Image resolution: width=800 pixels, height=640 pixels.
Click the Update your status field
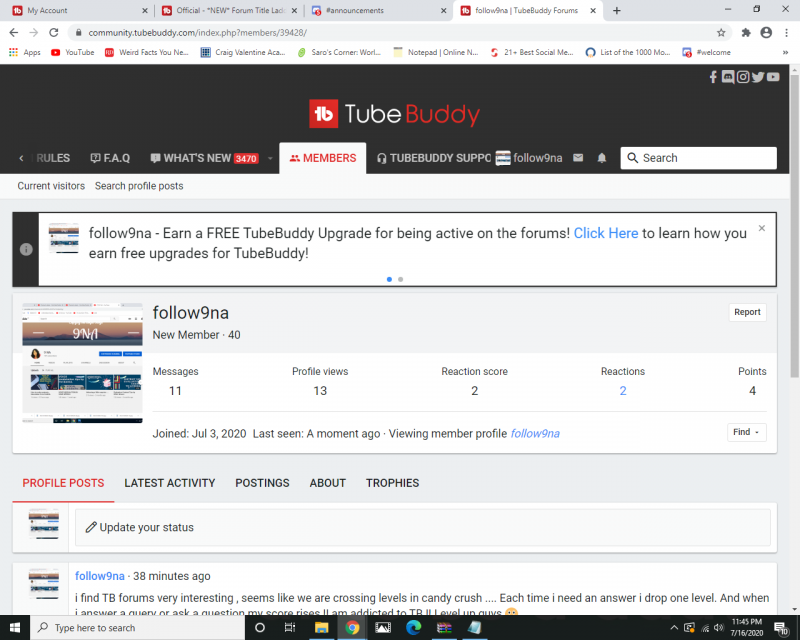(x=422, y=527)
